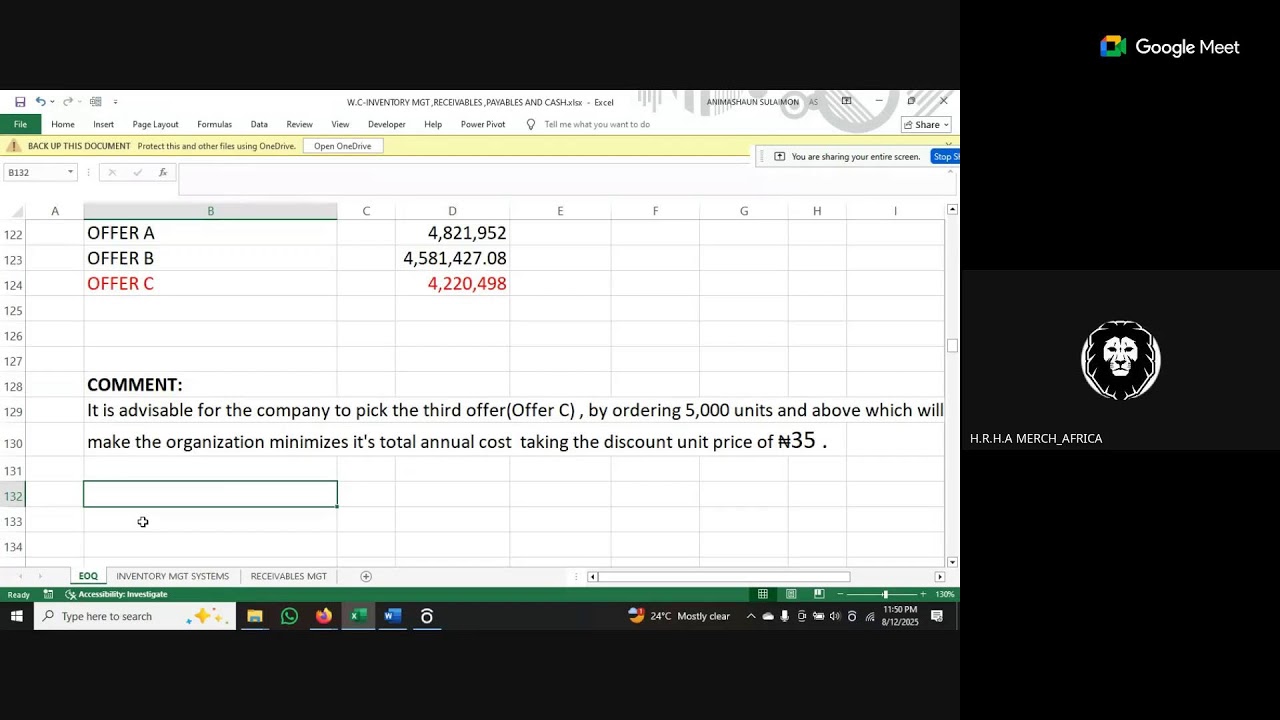Screen dimensions: 1280x720
Task: Click the taskbar search box
Action: [x=135, y=616]
